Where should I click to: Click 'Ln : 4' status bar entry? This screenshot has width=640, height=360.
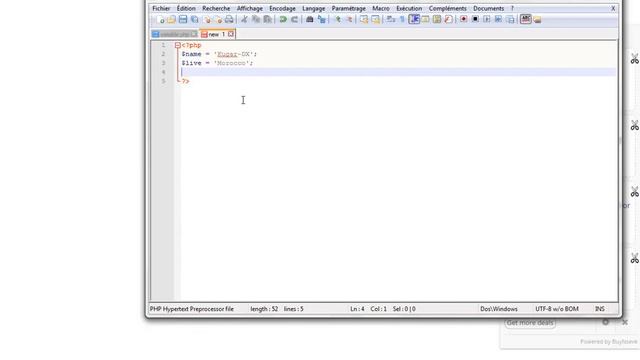357,309
